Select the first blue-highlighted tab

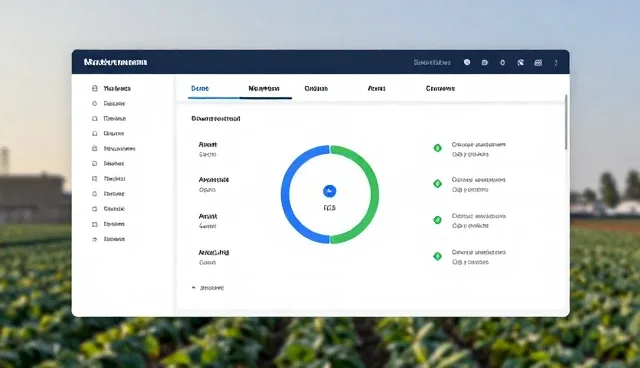coord(200,89)
